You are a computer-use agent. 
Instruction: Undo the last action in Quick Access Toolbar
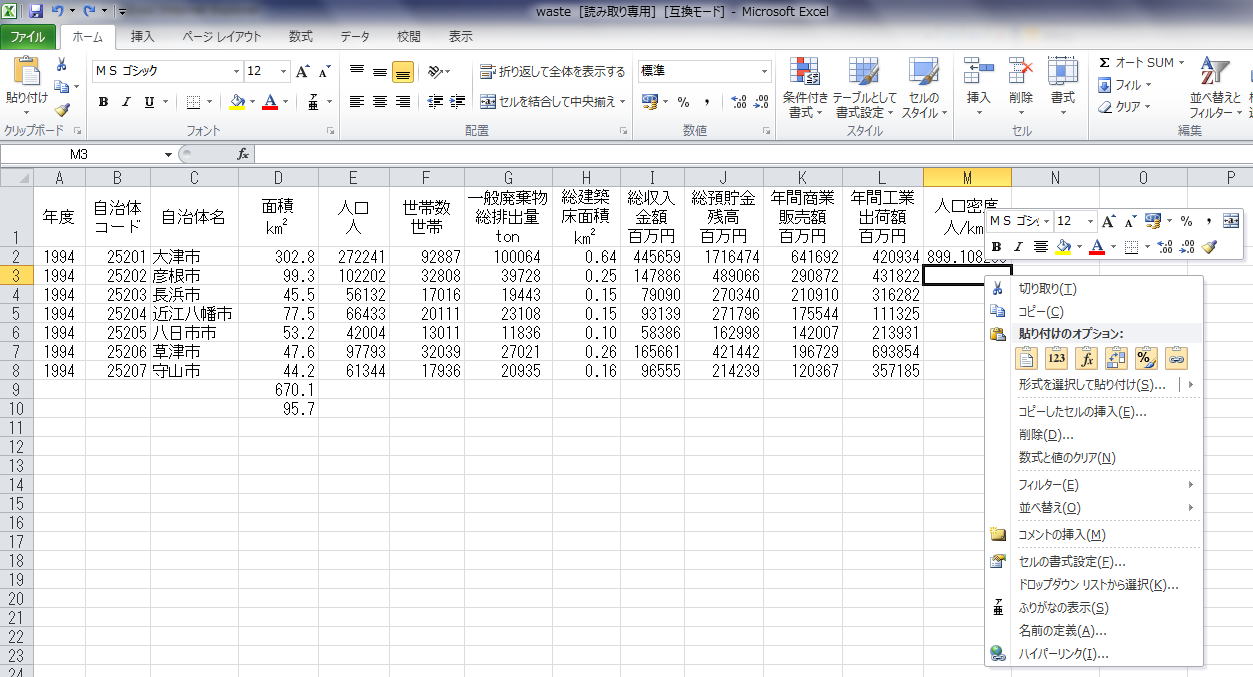pos(57,11)
